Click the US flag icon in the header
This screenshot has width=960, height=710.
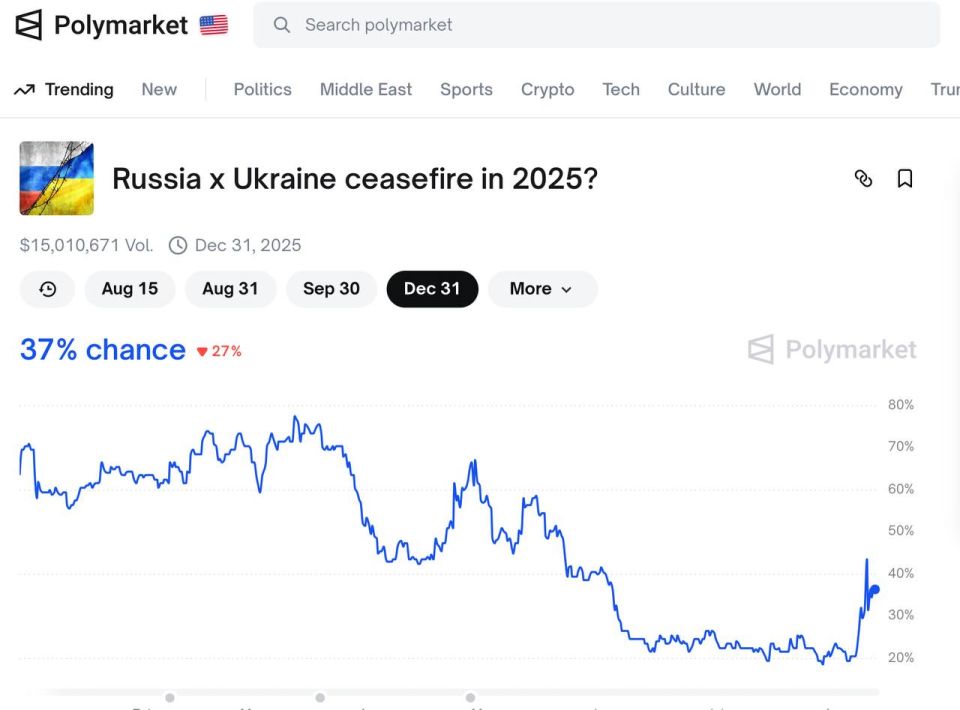click(213, 23)
